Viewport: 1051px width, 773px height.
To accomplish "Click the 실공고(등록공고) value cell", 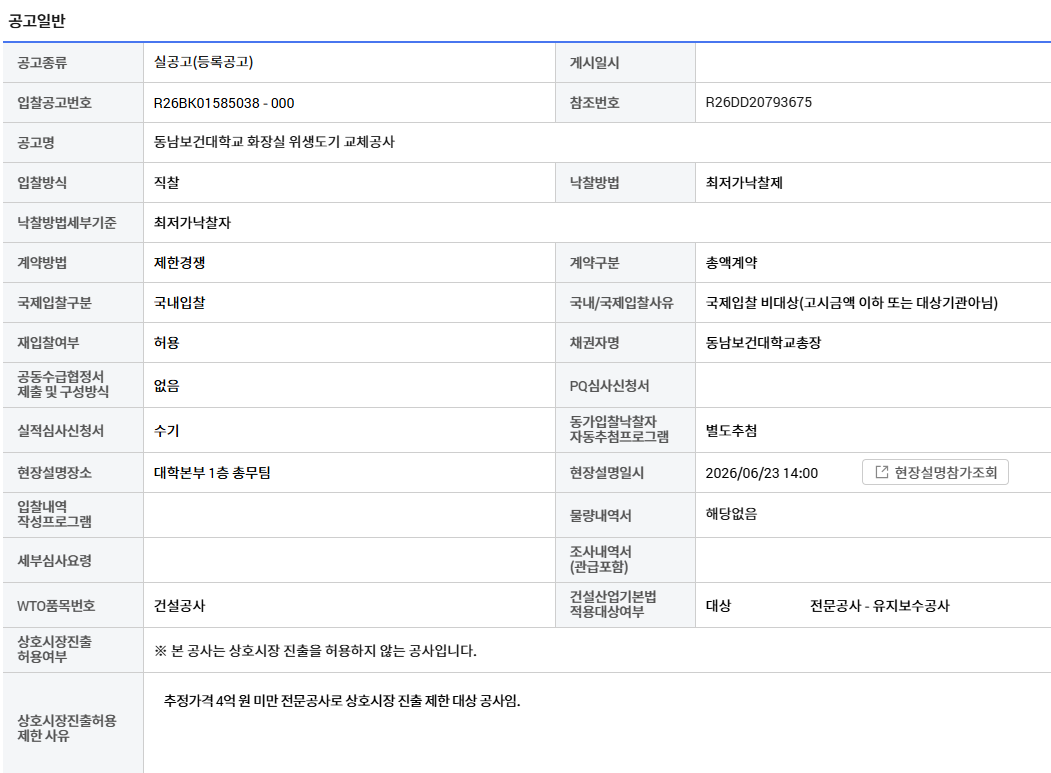I will [349, 62].
